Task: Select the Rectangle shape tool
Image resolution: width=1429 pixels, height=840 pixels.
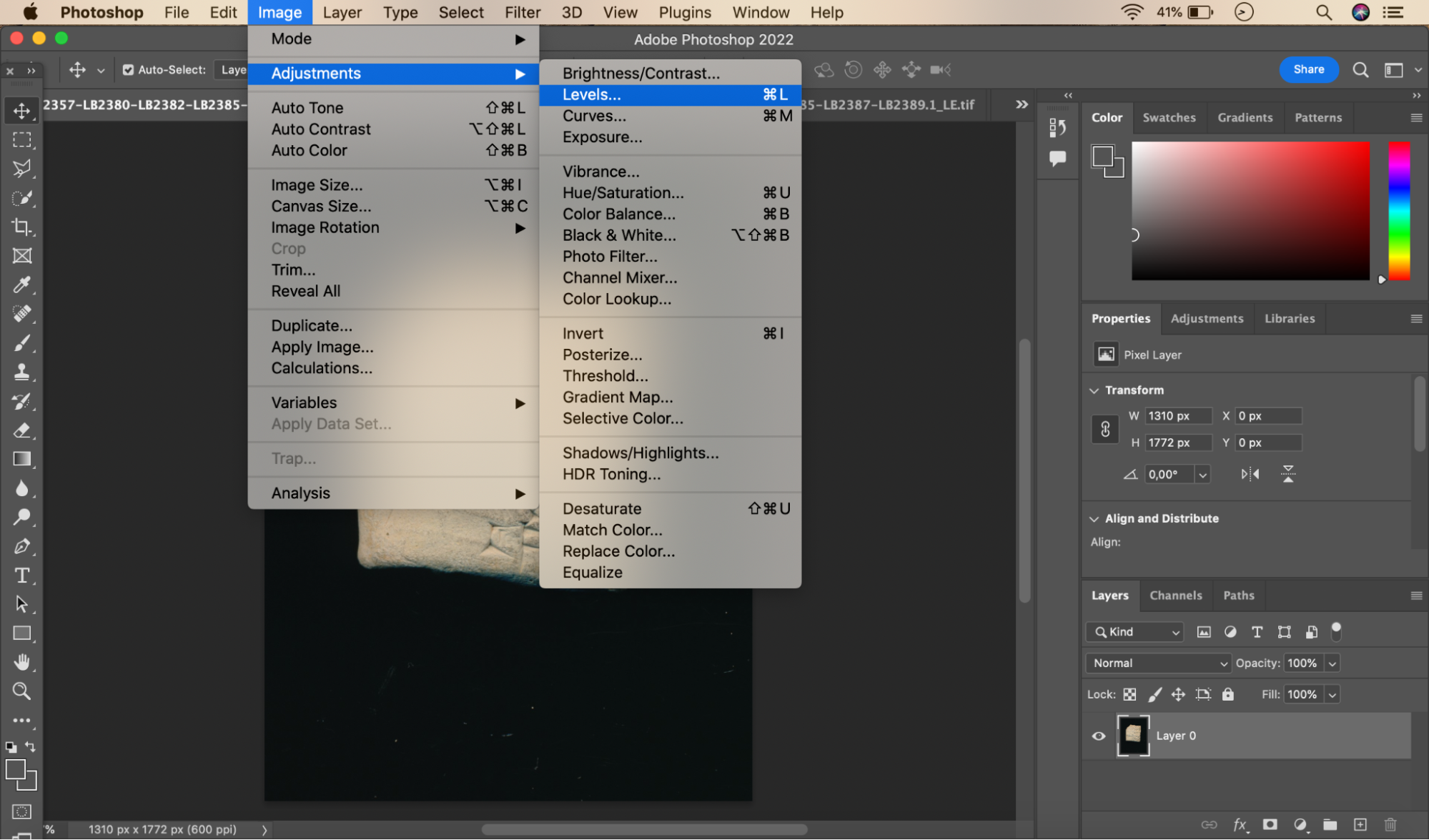Action: (x=21, y=633)
